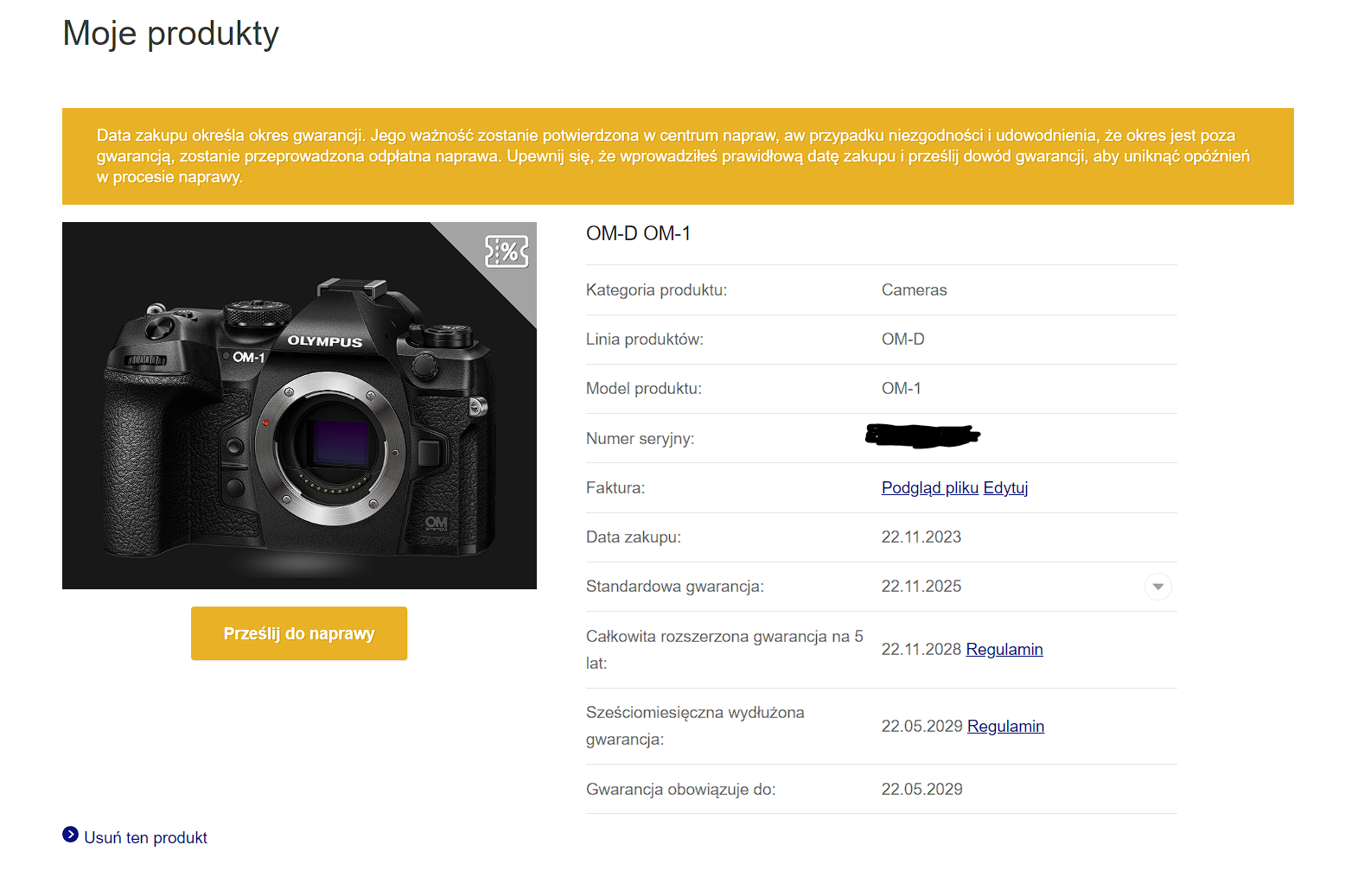Click the Cameras value in Kategoria produktu
The width and height of the screenshot is (1358, 896).
[914, 290]
